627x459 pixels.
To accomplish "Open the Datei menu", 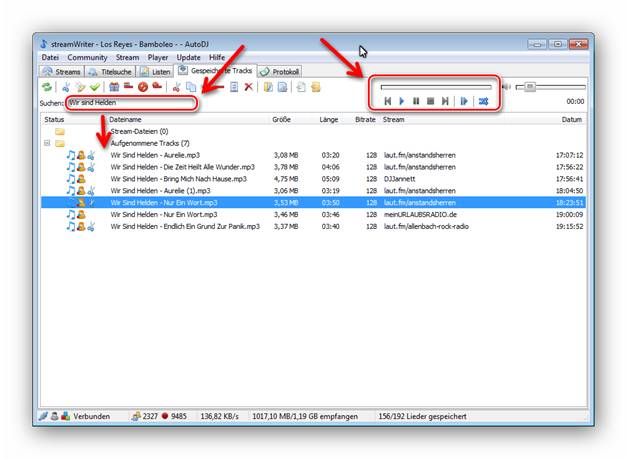I will click(50, 57).
